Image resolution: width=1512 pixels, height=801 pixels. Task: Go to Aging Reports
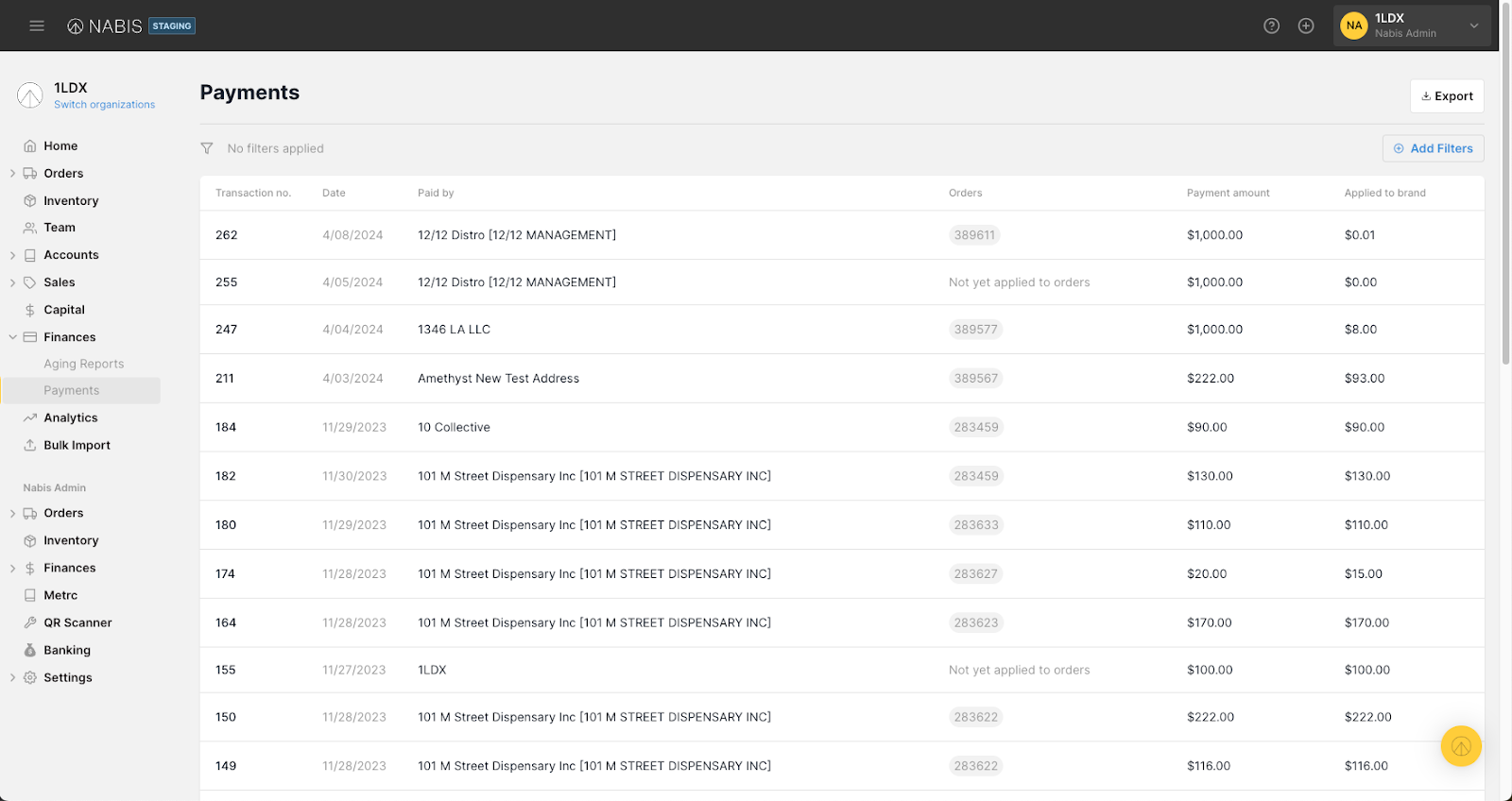(83, 364)
